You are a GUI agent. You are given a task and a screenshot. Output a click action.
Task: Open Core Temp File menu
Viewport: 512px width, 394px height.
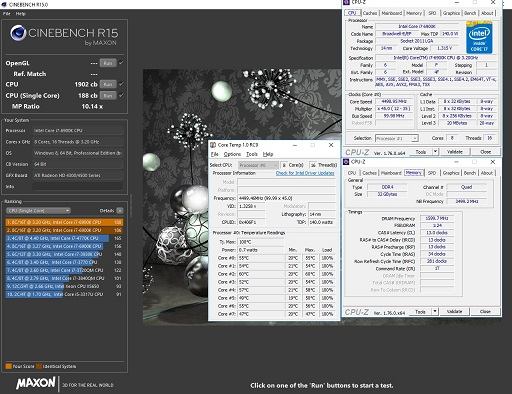click(215, 154)
